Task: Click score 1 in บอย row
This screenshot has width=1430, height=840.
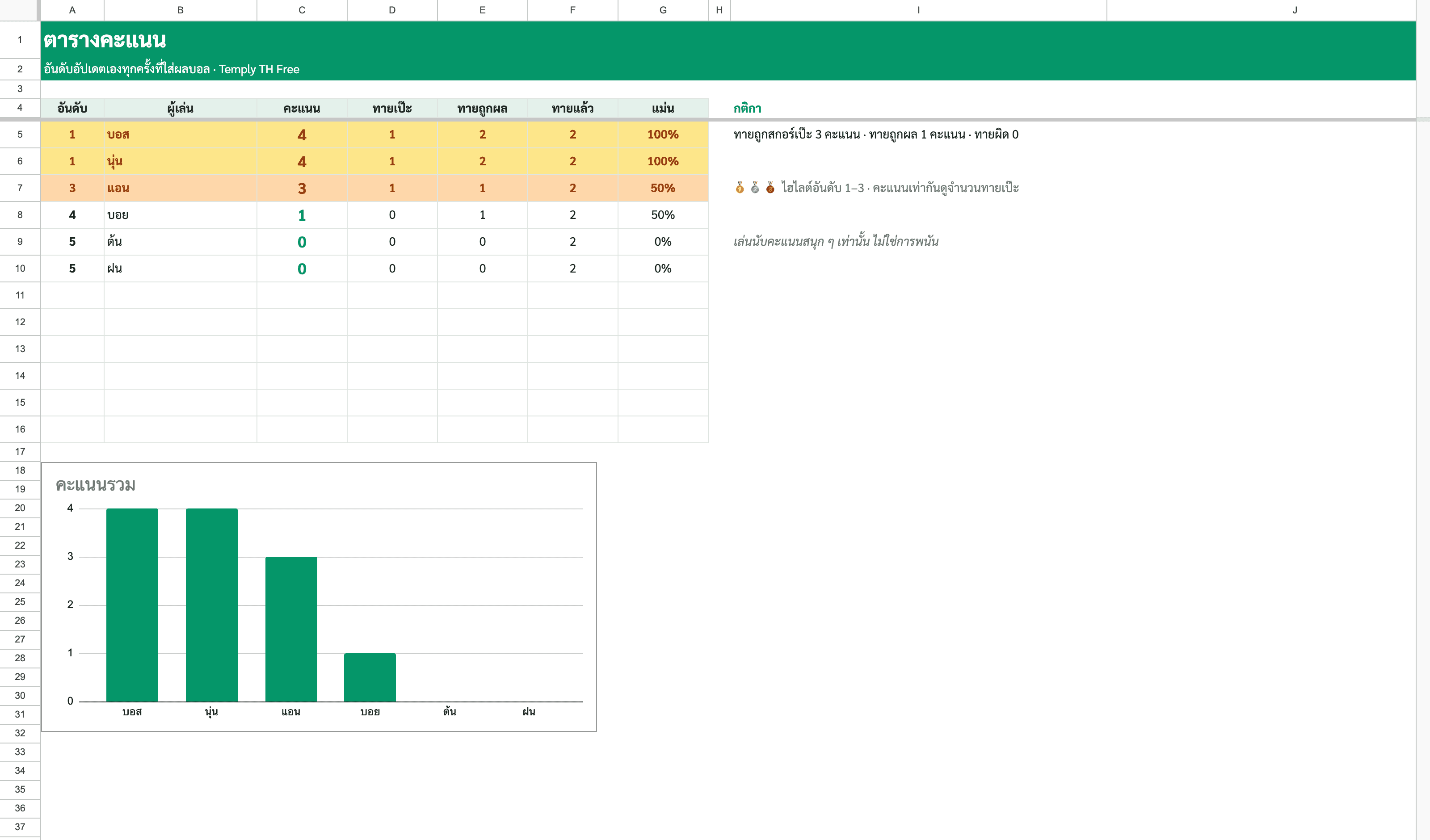Action: [x=302, y=214]
